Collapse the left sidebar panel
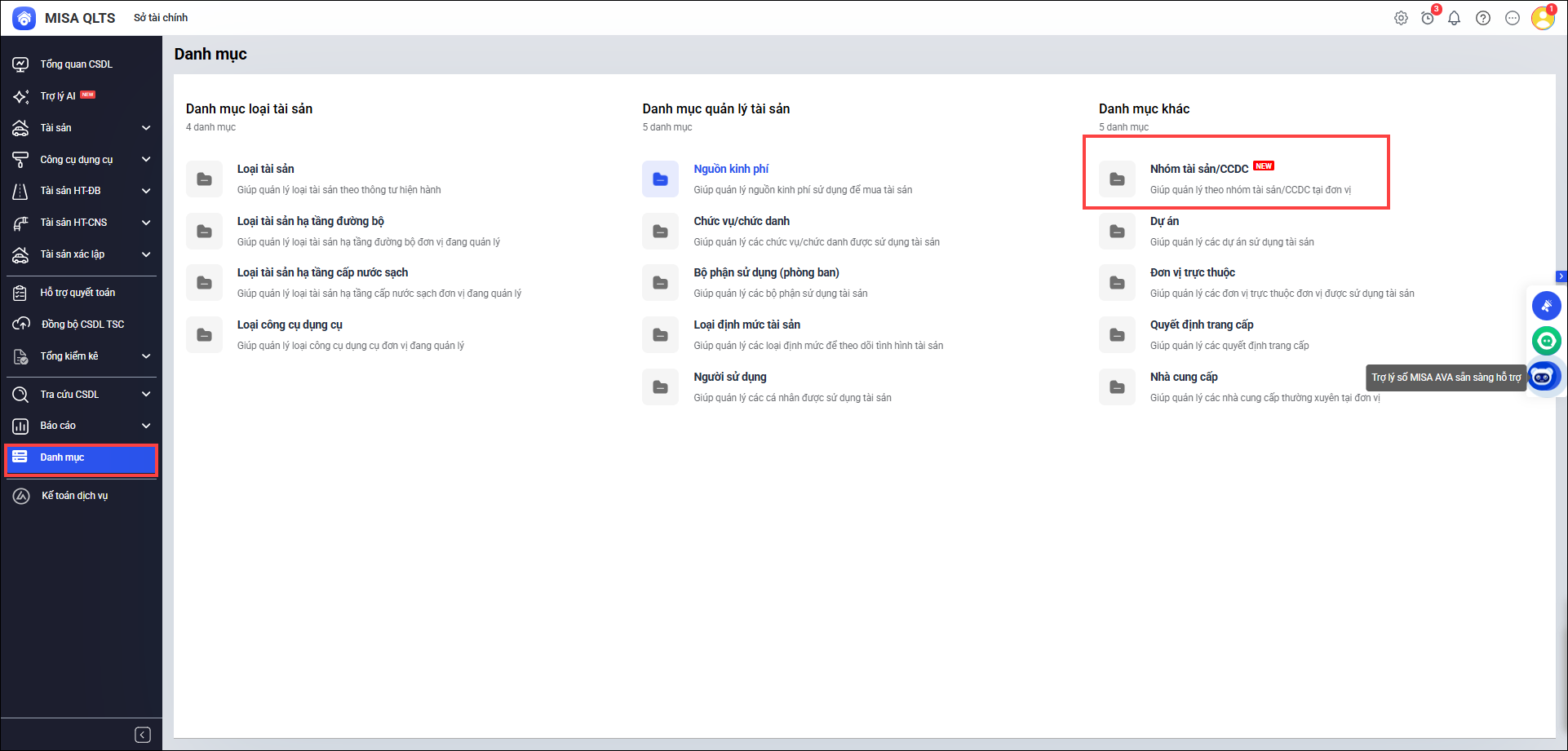 142,735
